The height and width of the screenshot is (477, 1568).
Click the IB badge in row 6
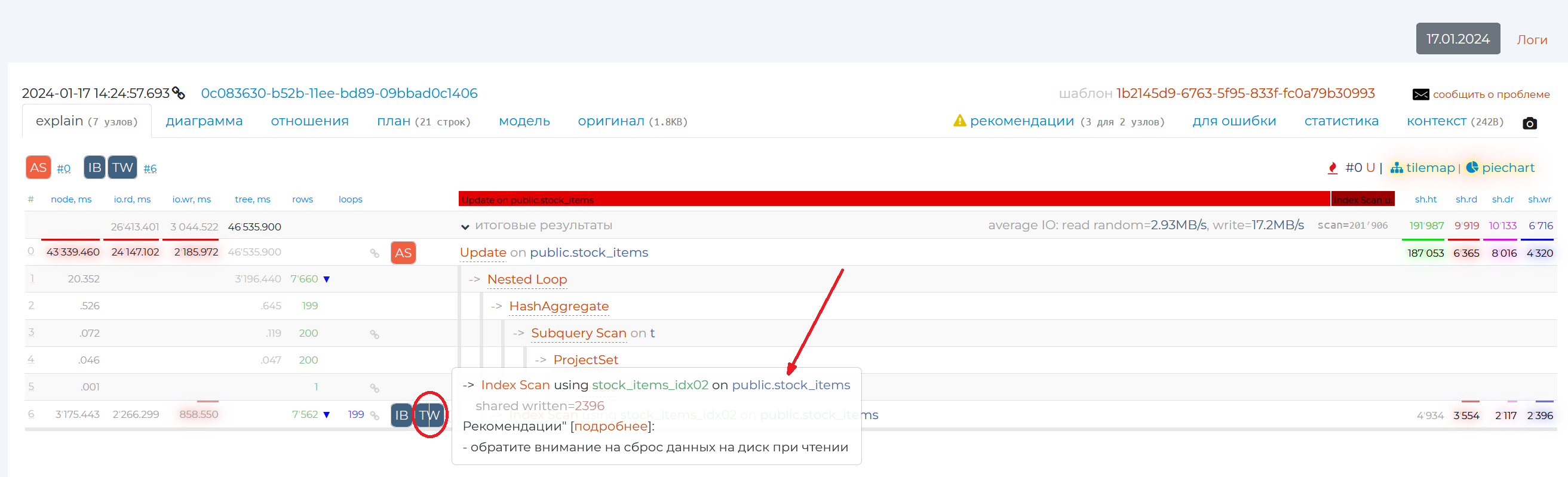tap(401, 415)
